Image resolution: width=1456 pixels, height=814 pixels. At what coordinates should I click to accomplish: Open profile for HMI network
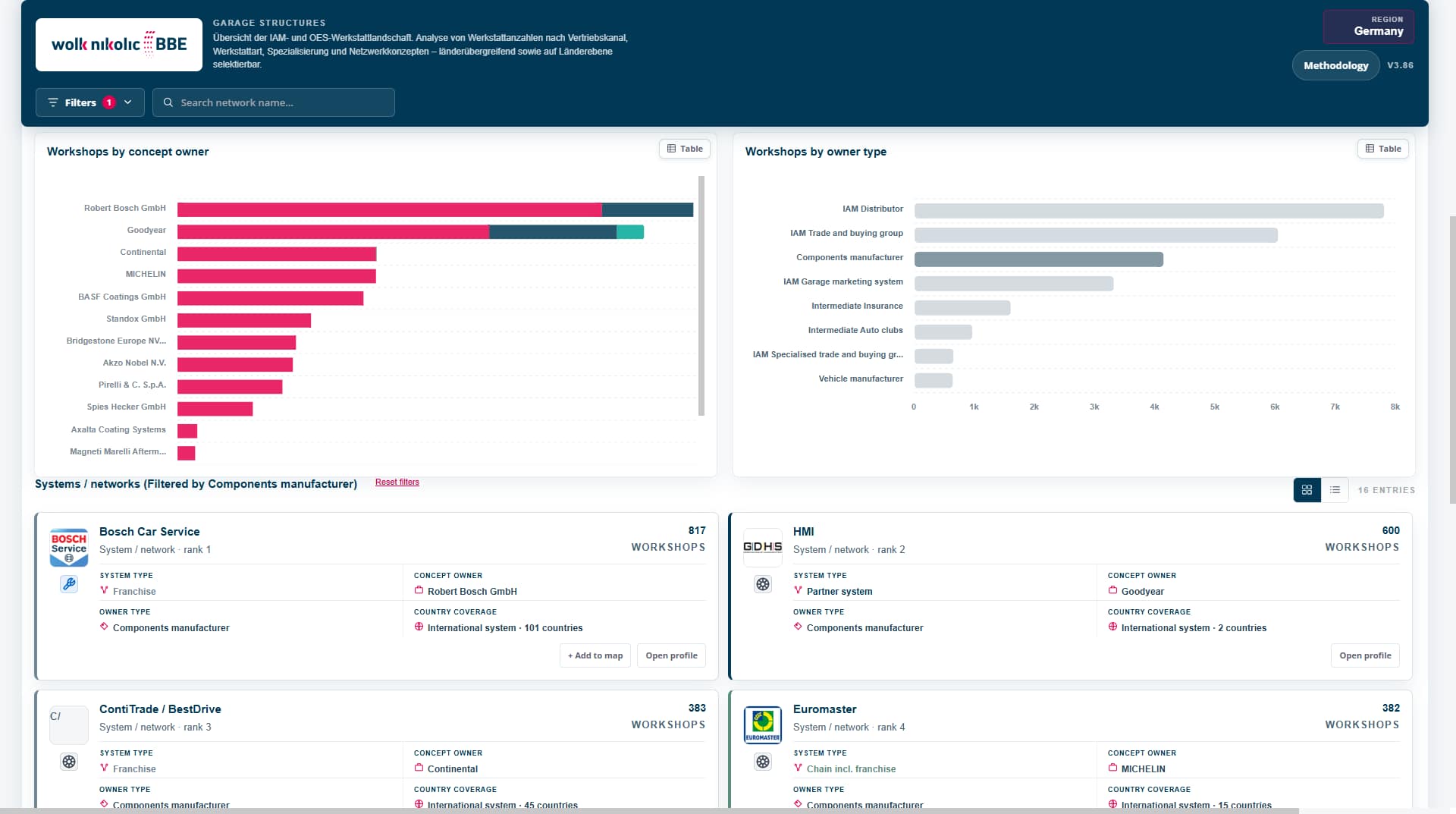point(1365,655)
